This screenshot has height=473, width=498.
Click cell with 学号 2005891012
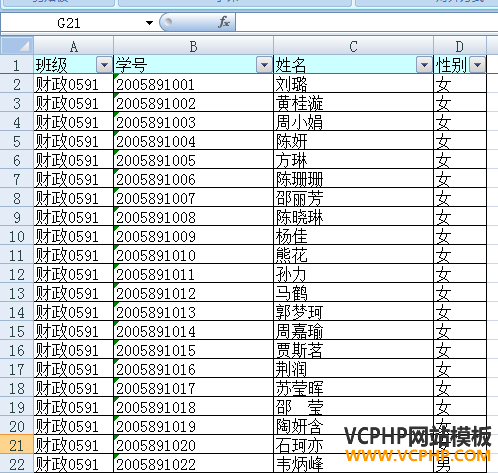click(193, 293)
